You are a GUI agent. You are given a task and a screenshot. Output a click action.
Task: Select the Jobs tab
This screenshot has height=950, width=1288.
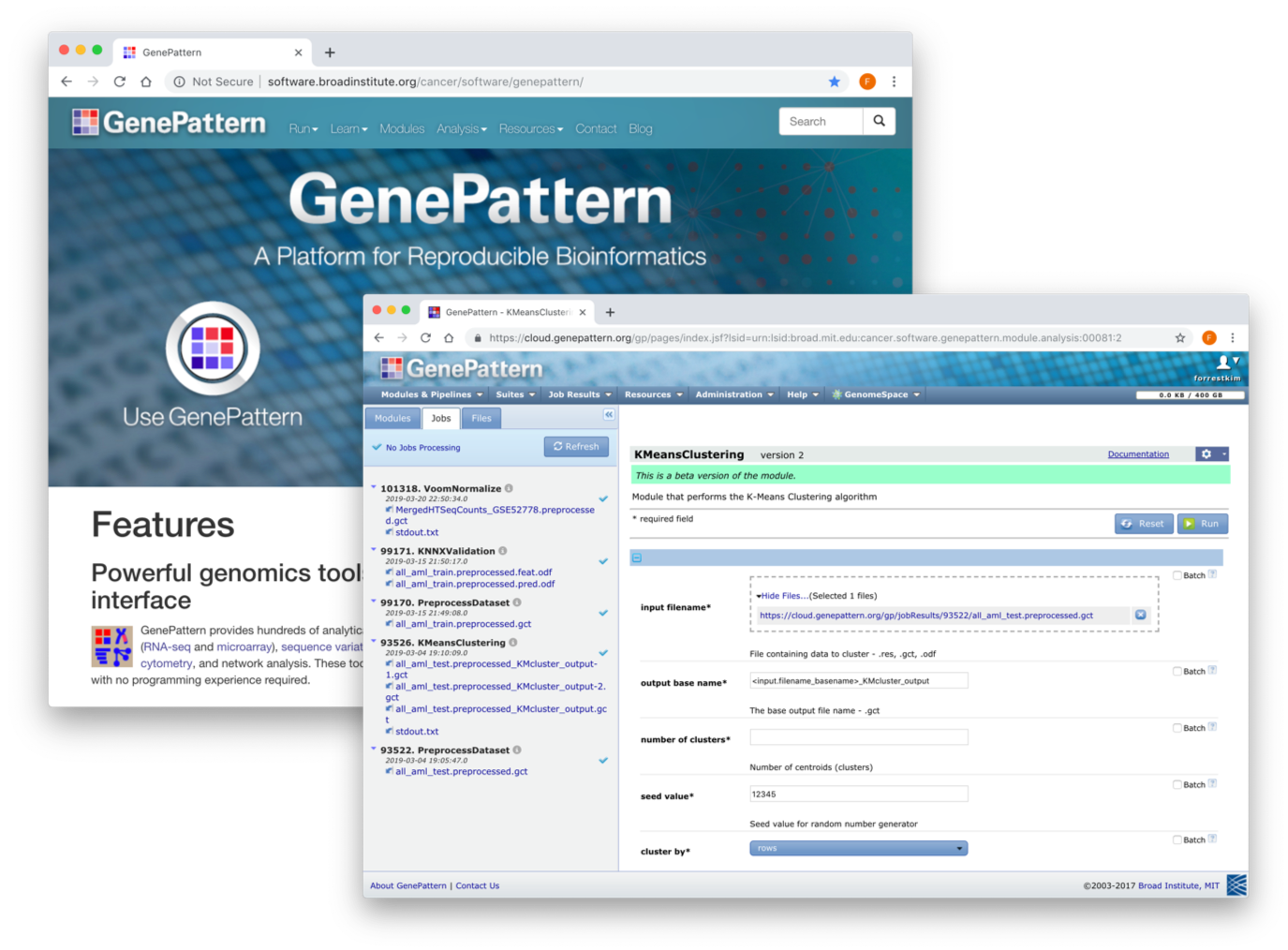click(441, 419)
